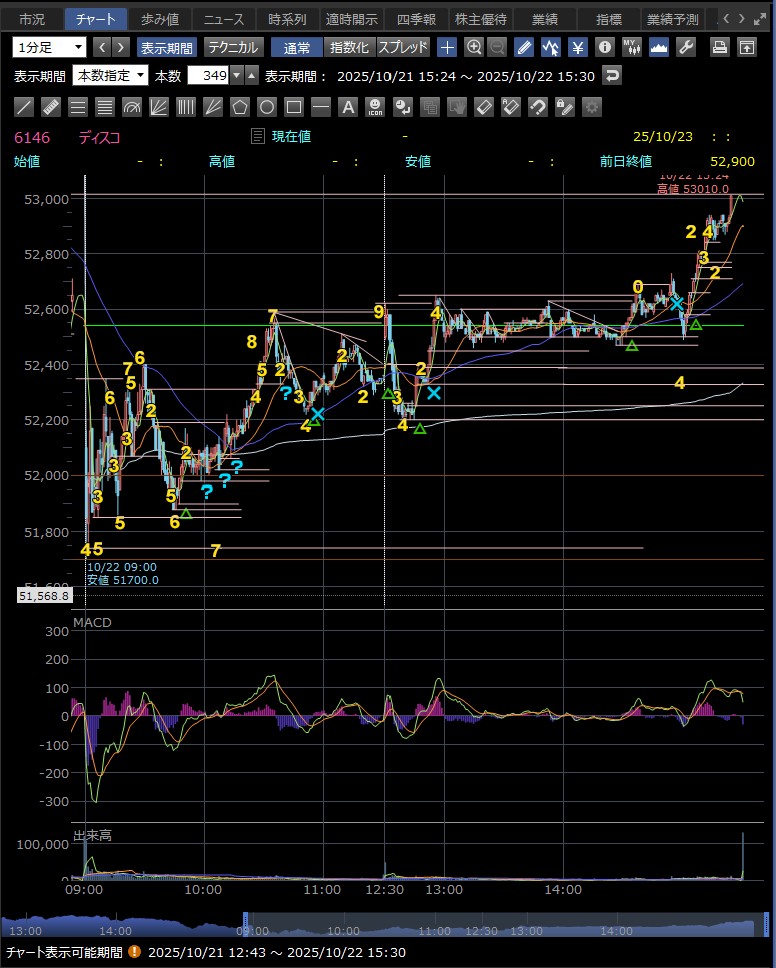Toggle the crosshair cursor button
The height and width of the screenshot is (968, 776).
click(x=447, y=47)
